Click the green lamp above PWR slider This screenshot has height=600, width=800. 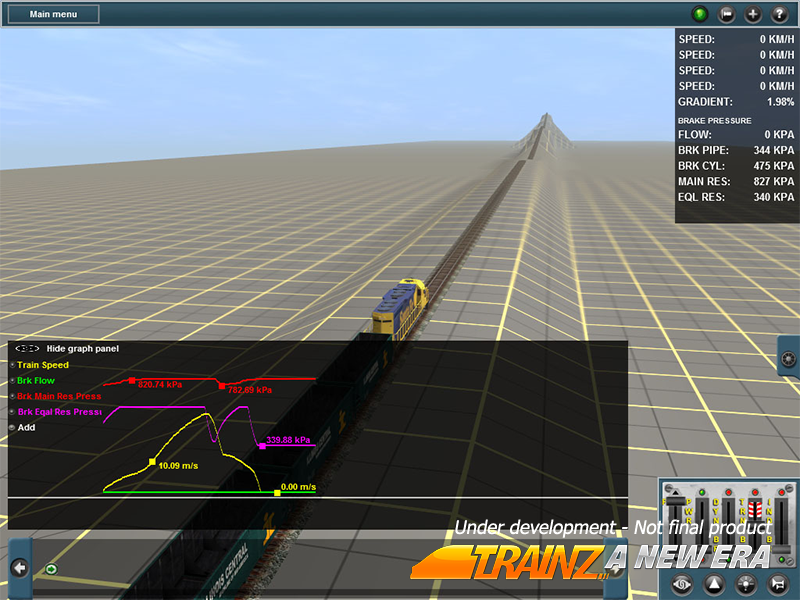click(702, 492)
